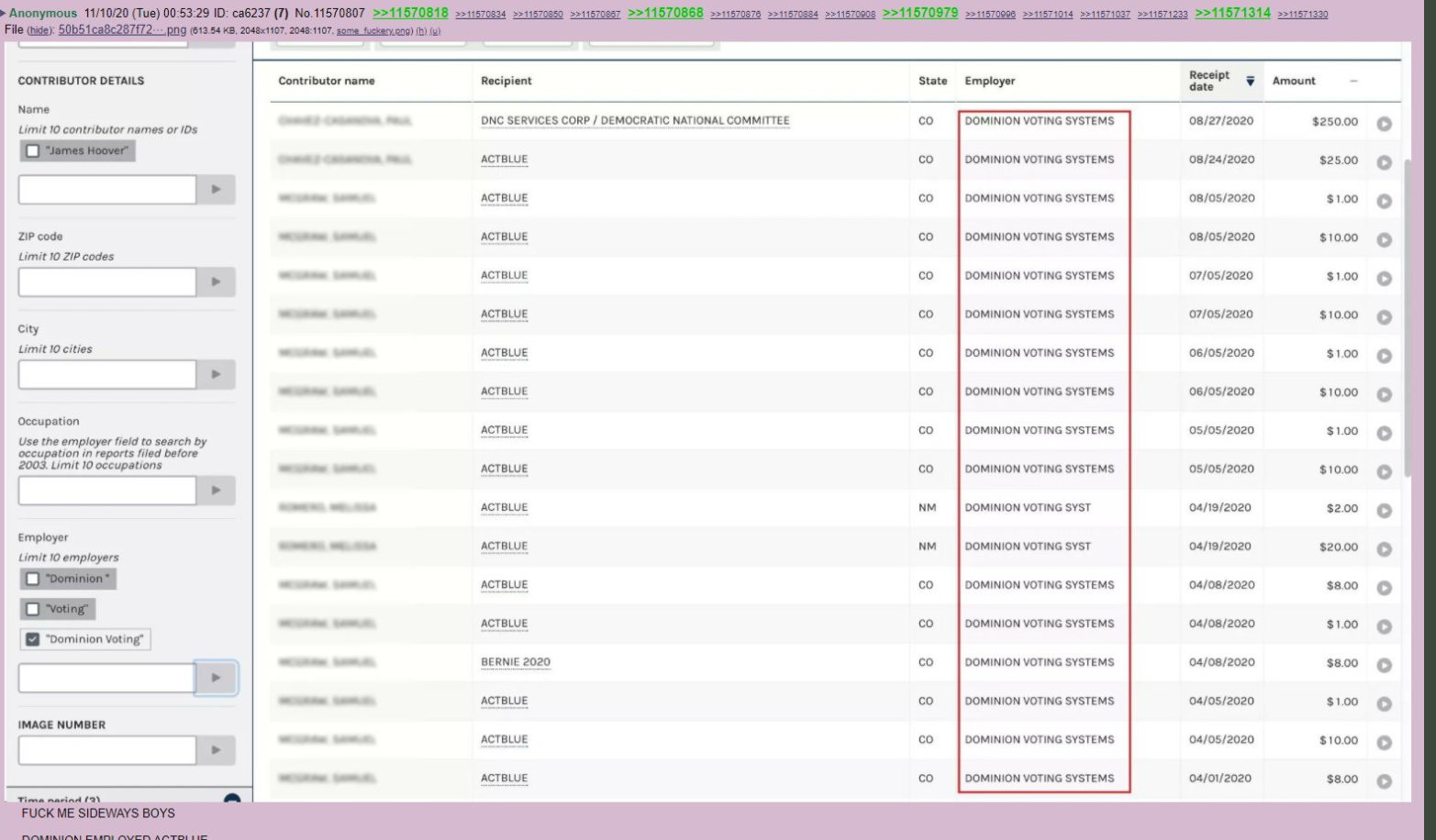Open details arrow for the $25.00 row
The height and width of the screenshot is (840, 1436).
tap(1384, 162)
